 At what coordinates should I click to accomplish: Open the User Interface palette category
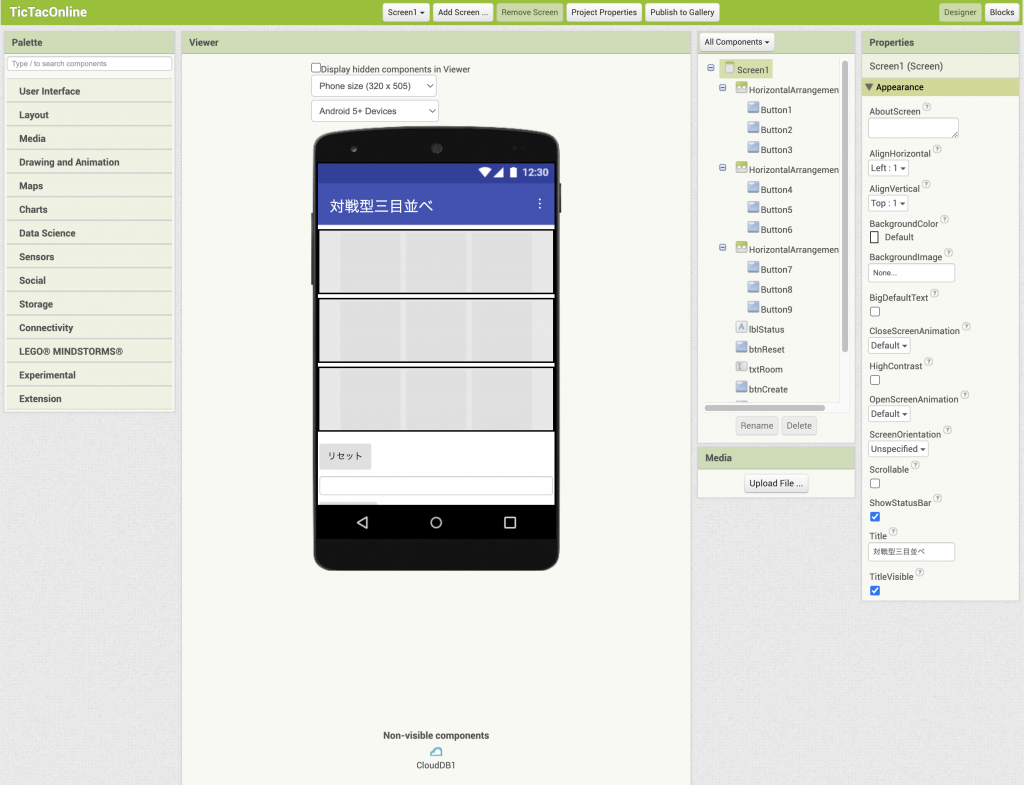tap(89, 91)
